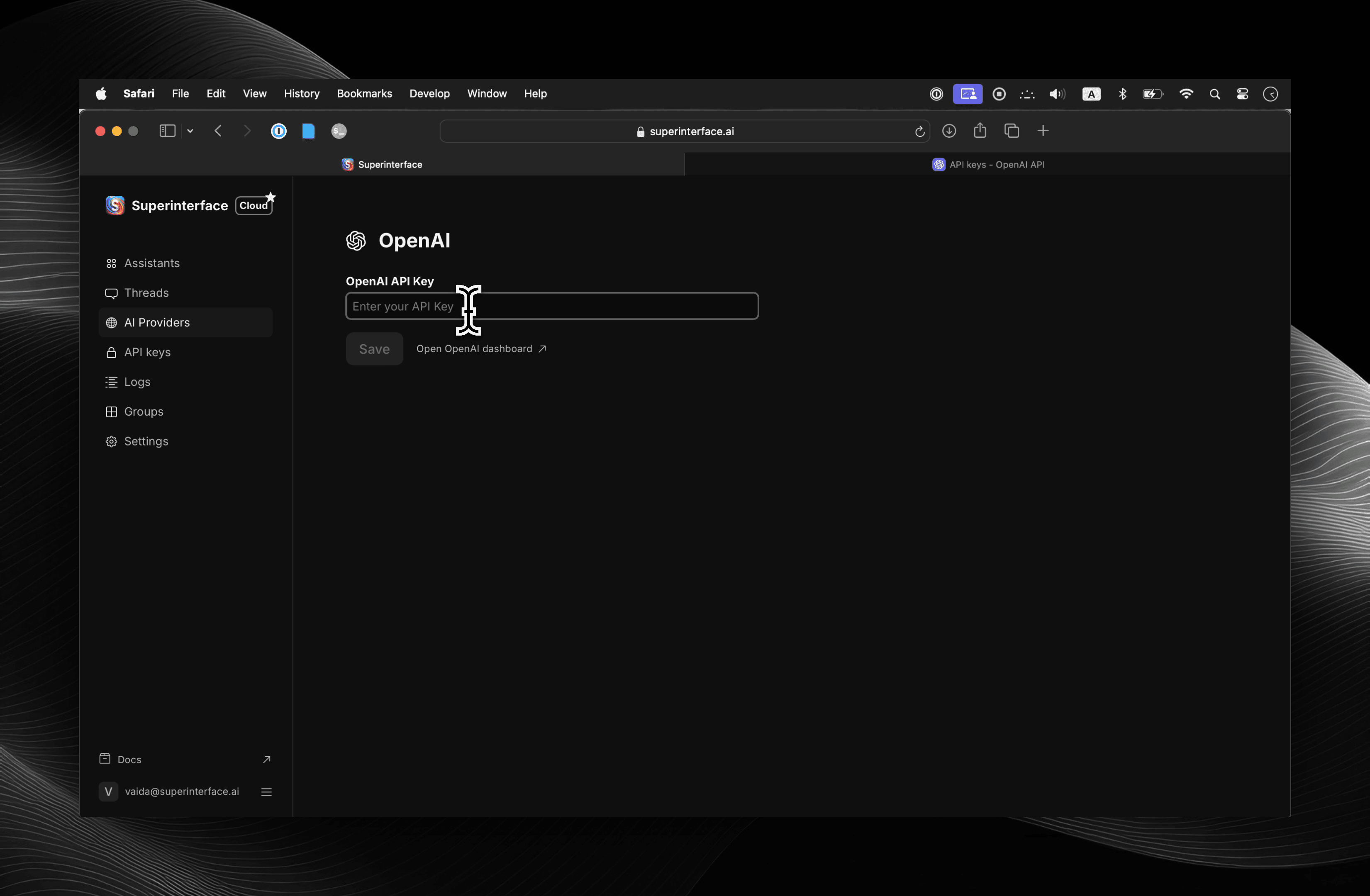Open Settings from the sidebar
Viewport: 1370px width, 896px height.
146,441
